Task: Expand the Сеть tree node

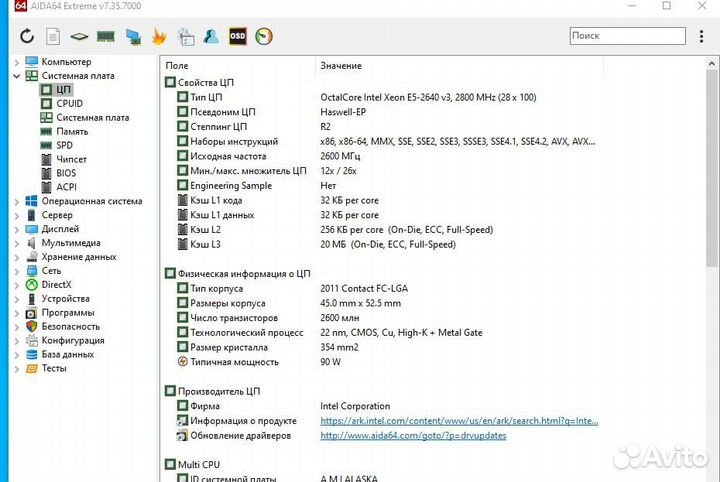Action: 17,271
